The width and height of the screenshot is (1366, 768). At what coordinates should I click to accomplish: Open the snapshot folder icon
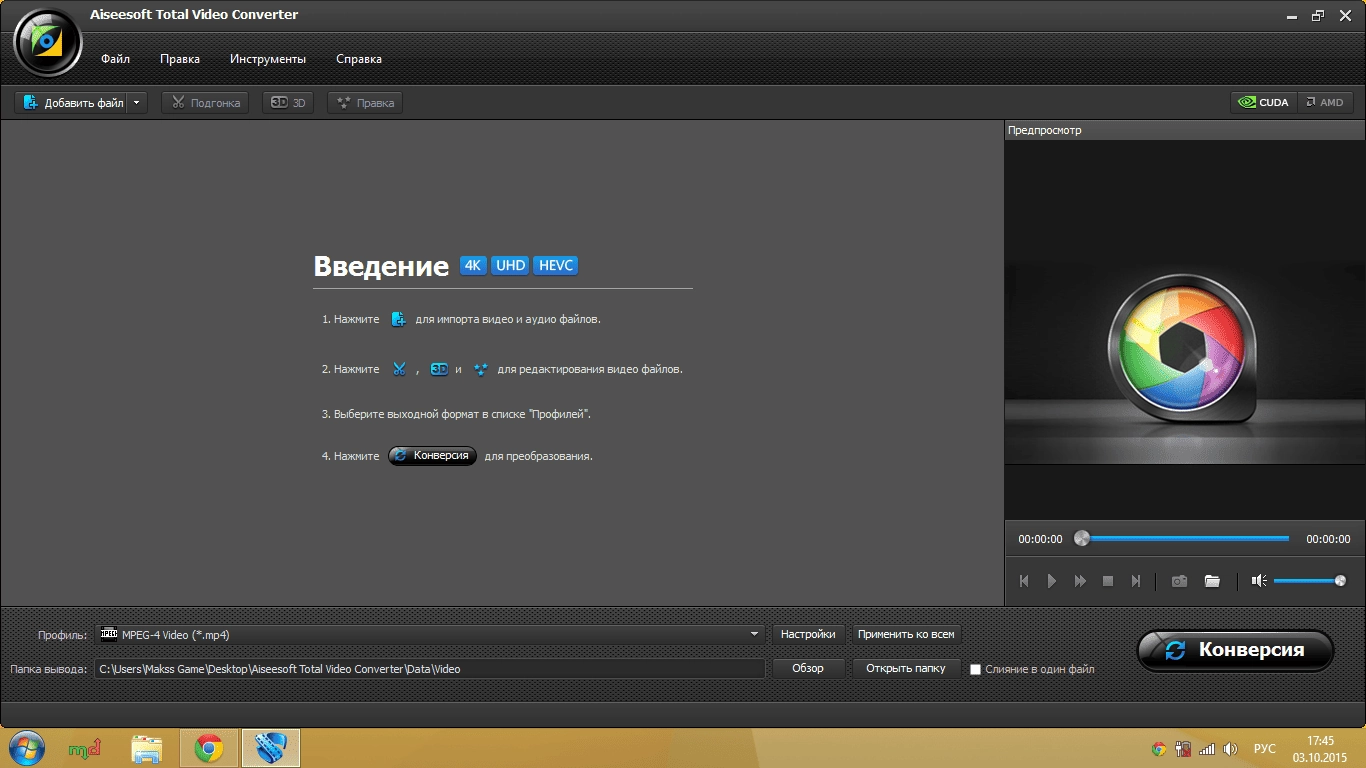(x=1212, y=581)
